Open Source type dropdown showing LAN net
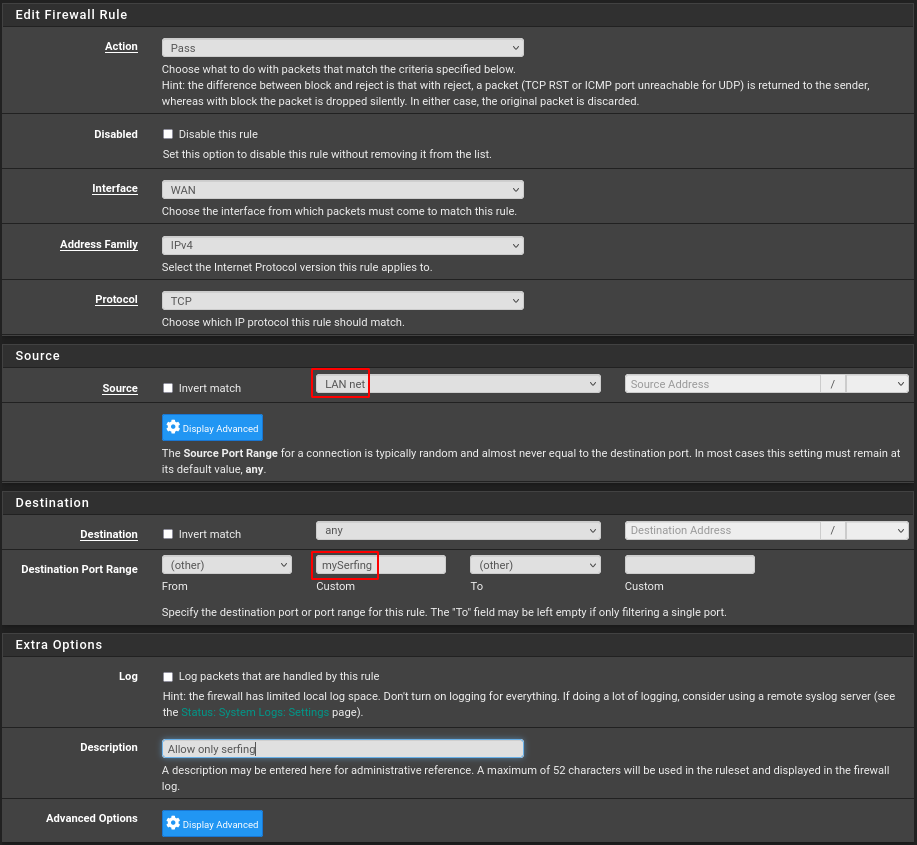The width and height of the screenshot is (917, 845). tap(457, 384)
